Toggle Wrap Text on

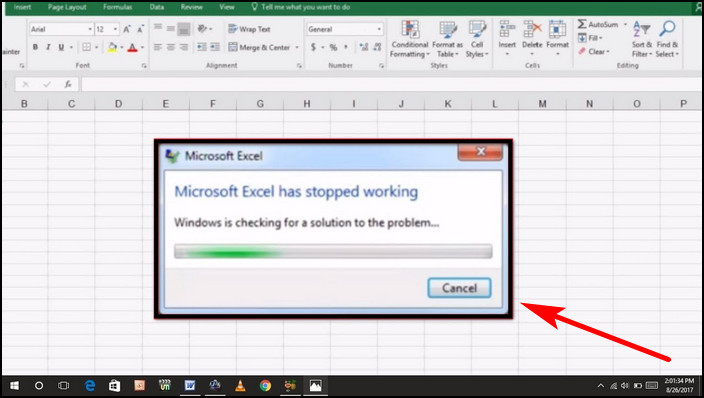click(x=249, y=29)
